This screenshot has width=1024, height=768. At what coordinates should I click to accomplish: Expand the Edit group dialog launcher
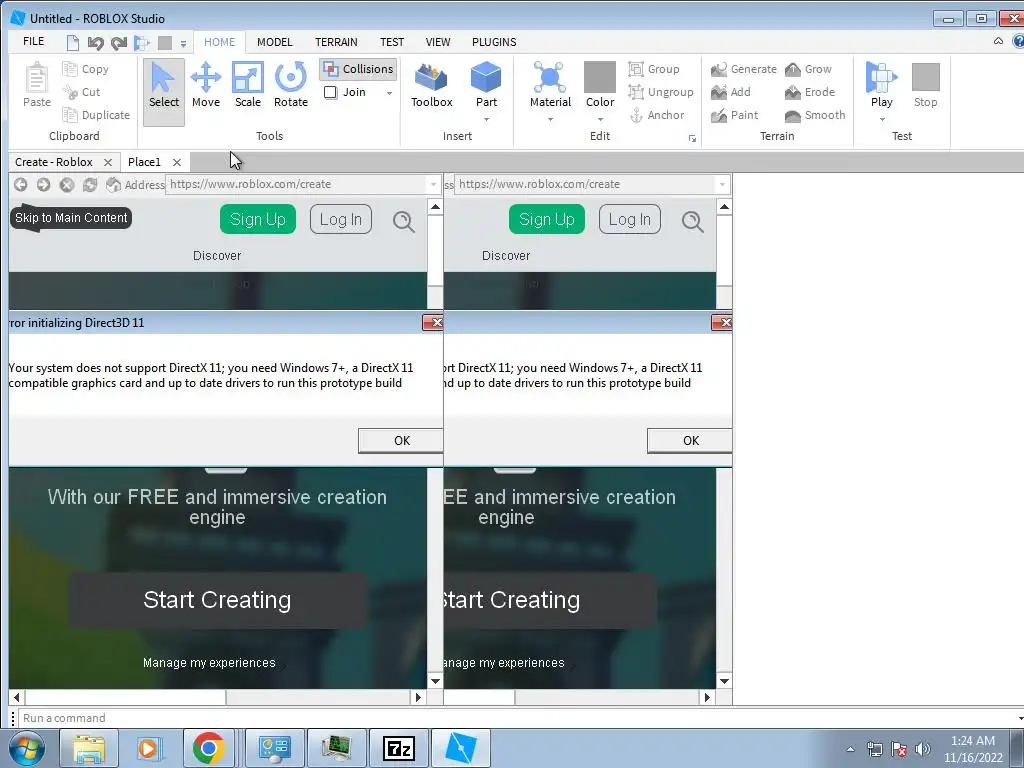click(692, 138)
